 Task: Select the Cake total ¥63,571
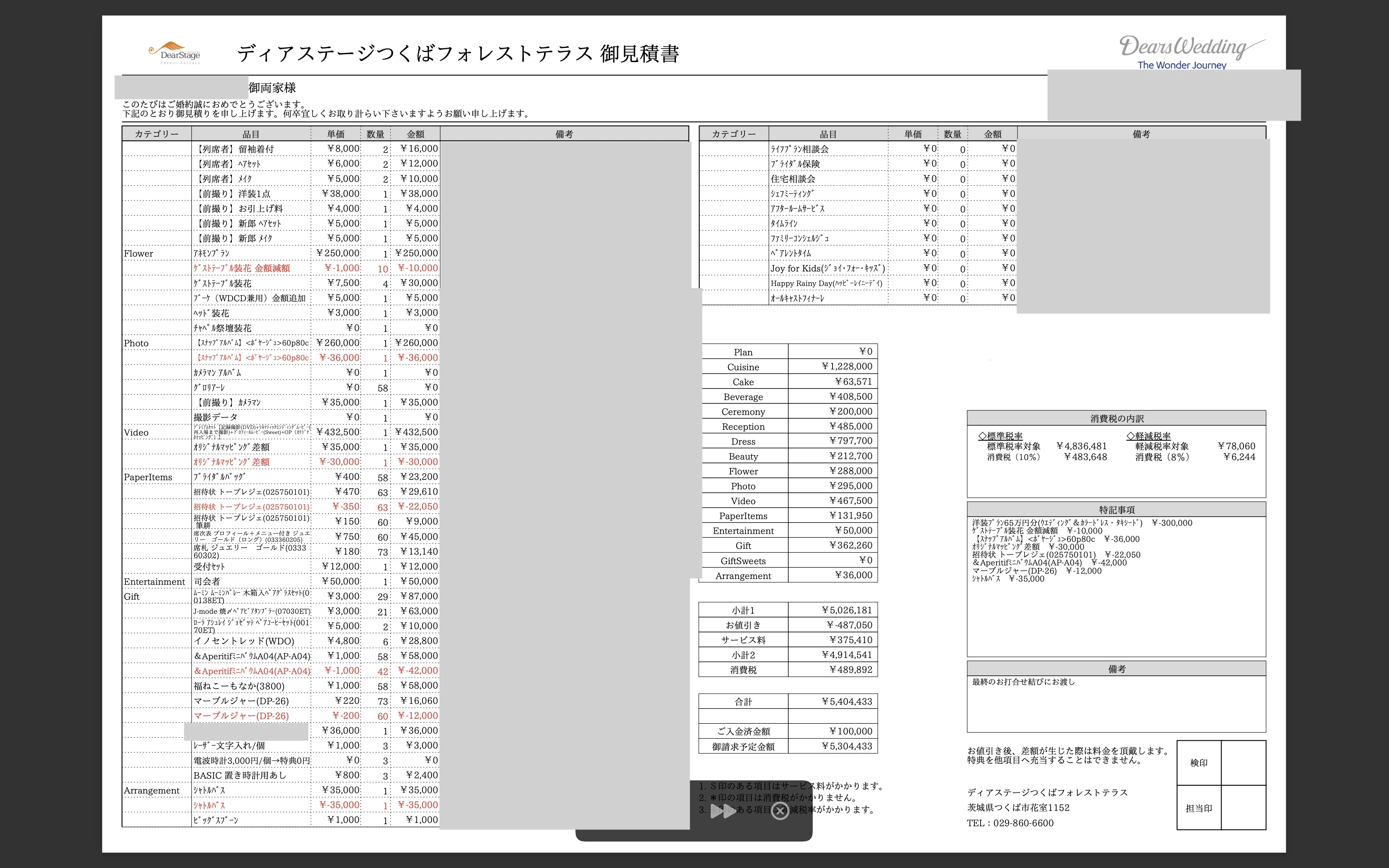[854, 381]
